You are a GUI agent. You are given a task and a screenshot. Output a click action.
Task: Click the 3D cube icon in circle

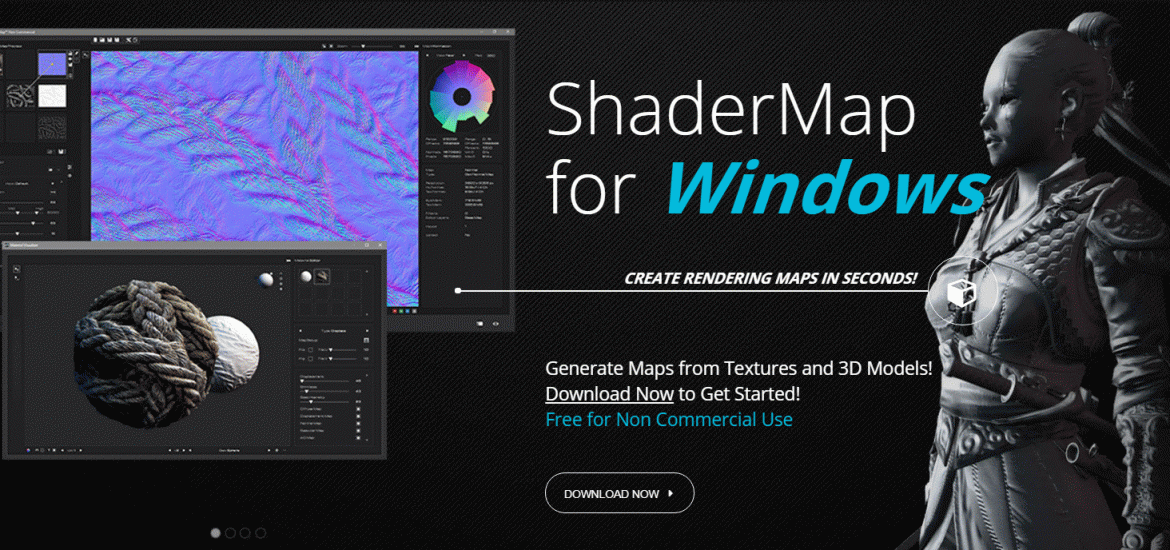(963, 292)
